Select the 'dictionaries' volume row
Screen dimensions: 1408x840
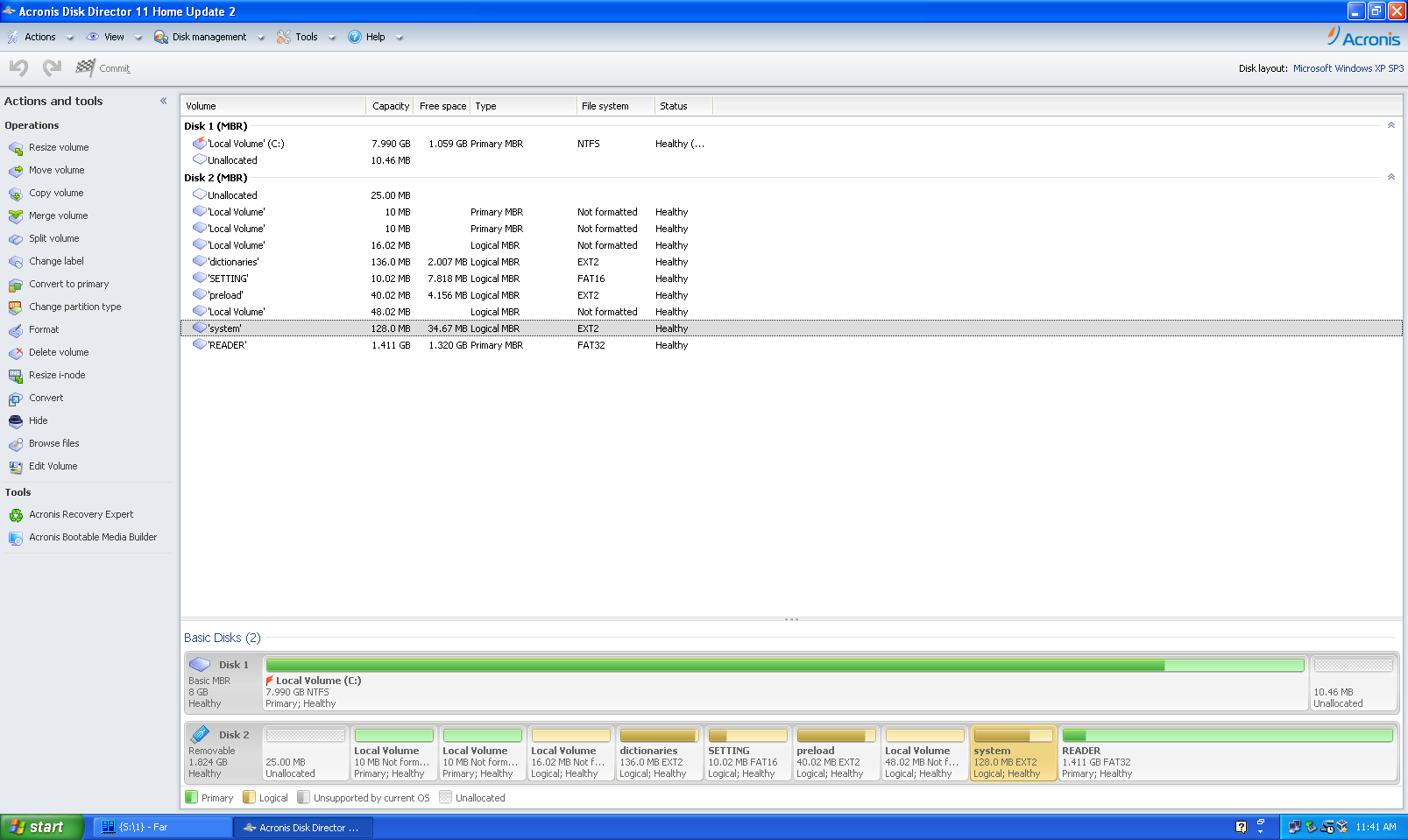[x=791, y=262]
